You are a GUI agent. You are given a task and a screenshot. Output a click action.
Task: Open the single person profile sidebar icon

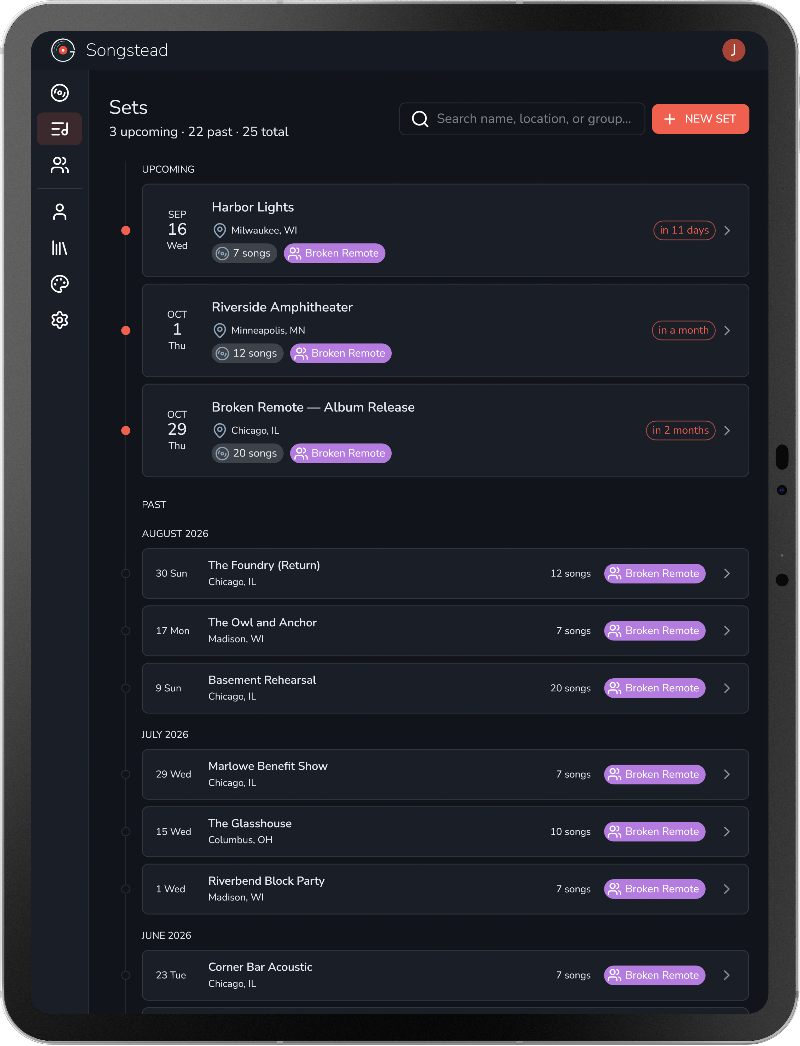[x=59, y=212]
